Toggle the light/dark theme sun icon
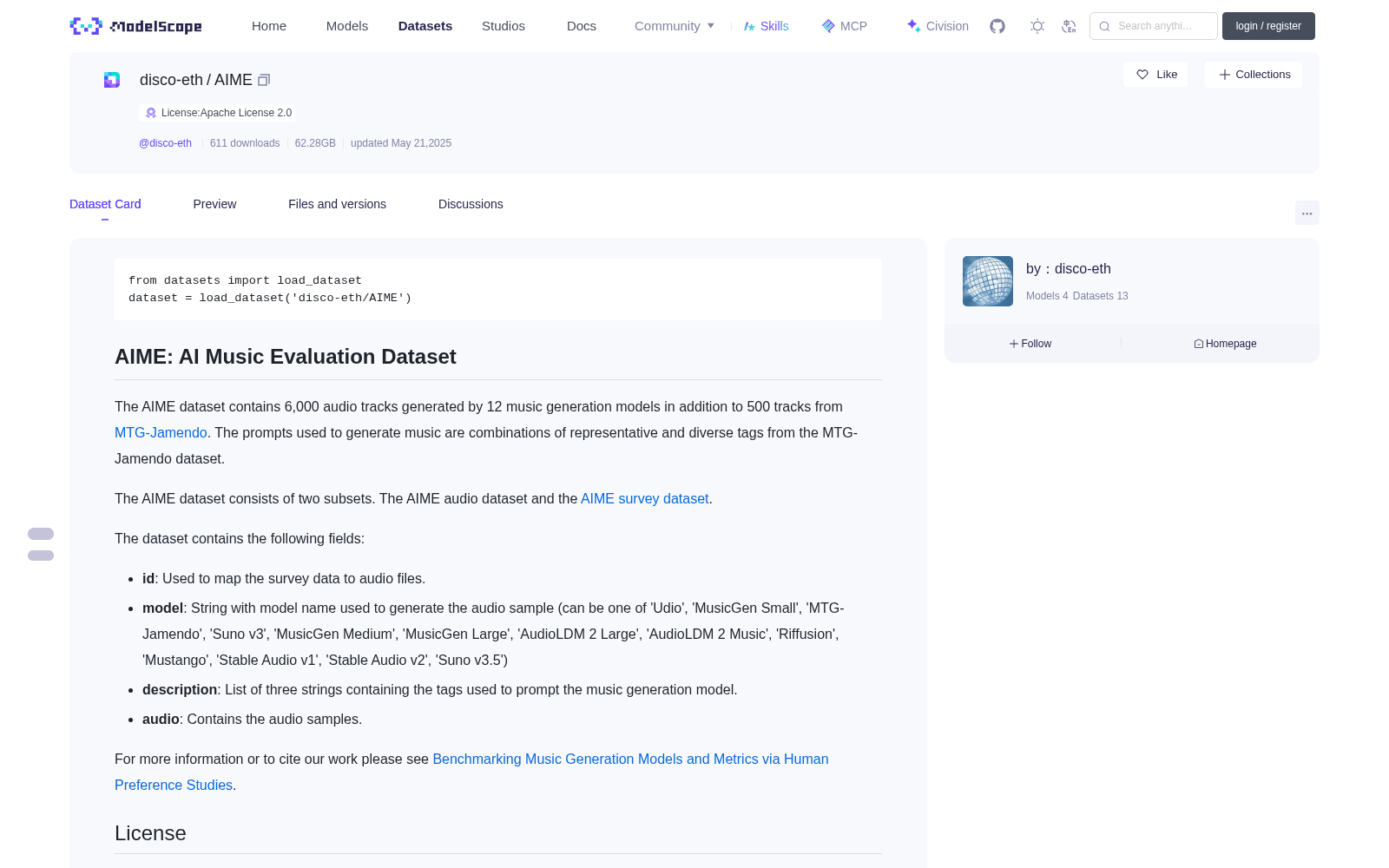This screenshot has height=868, width=1389. click(x=1037, y=26)
